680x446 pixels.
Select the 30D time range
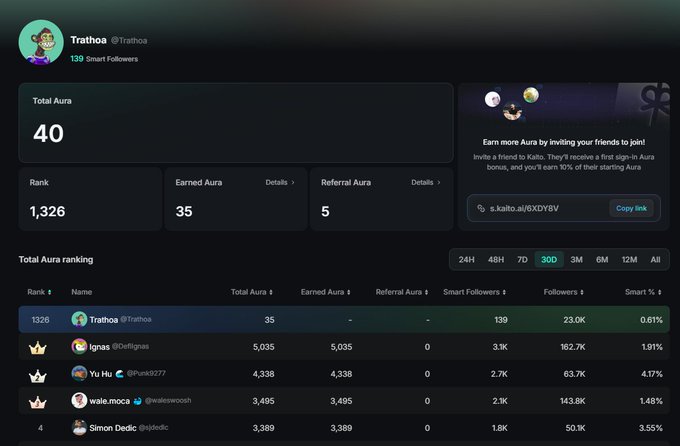tap(549, 259)
